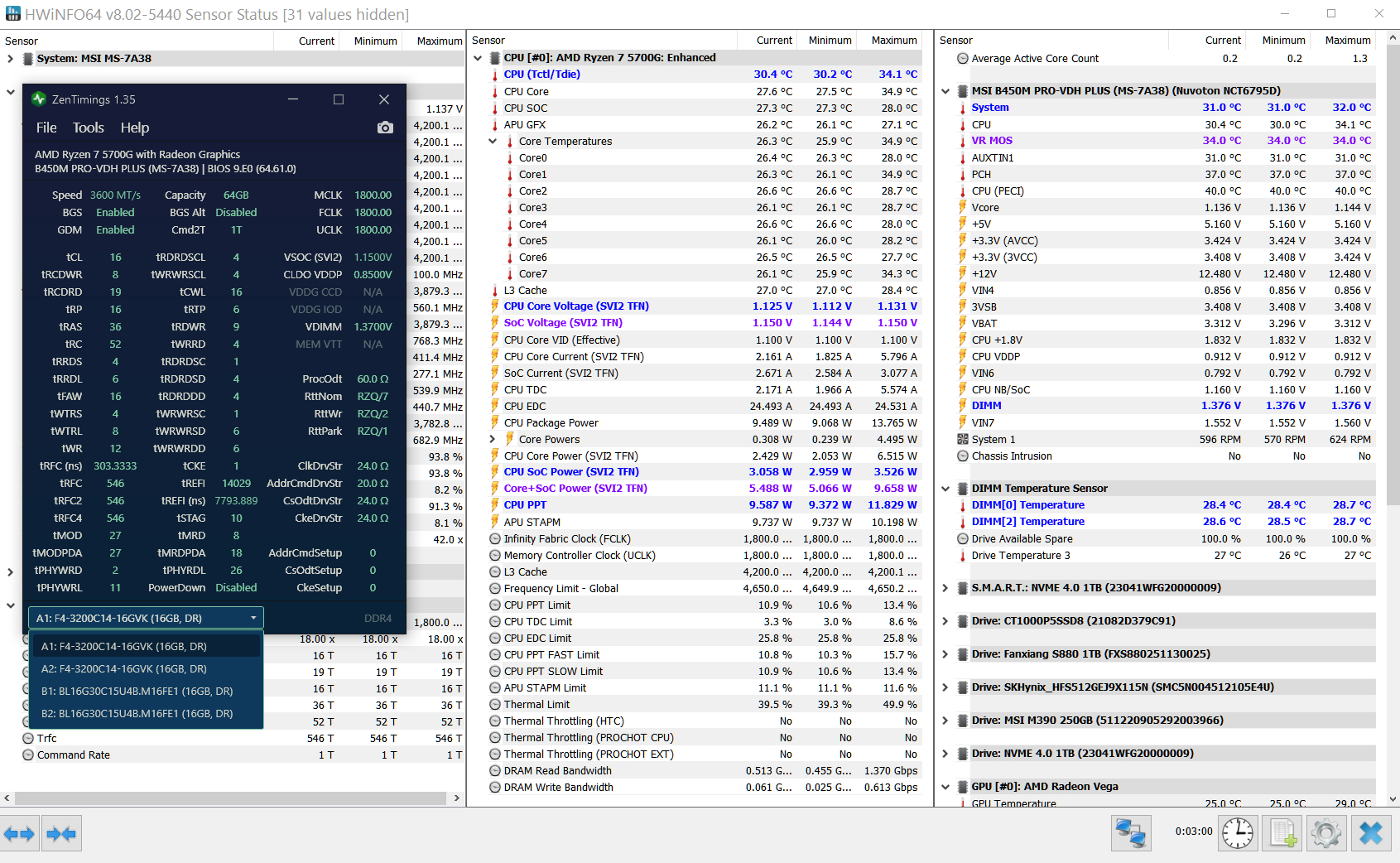Viewport: 1400px width, 863px height.
Task: Click the 0:03:00 elapsed time readout
Action: pyautogui.click(x=1193, y=832)
